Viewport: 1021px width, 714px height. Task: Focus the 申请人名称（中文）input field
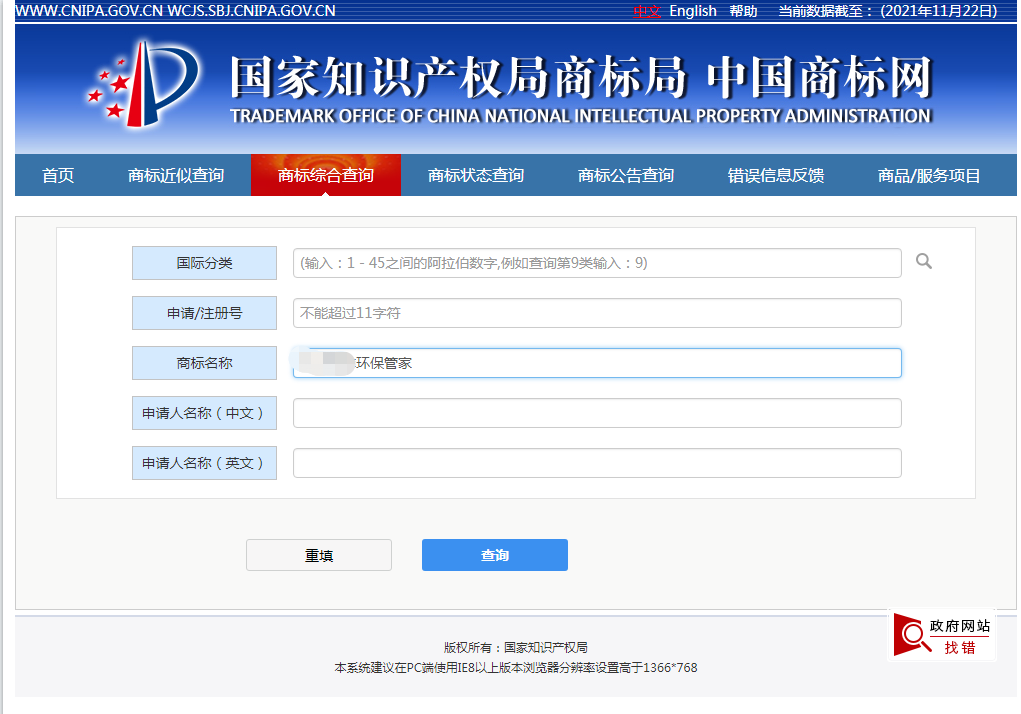click(597, 413)
